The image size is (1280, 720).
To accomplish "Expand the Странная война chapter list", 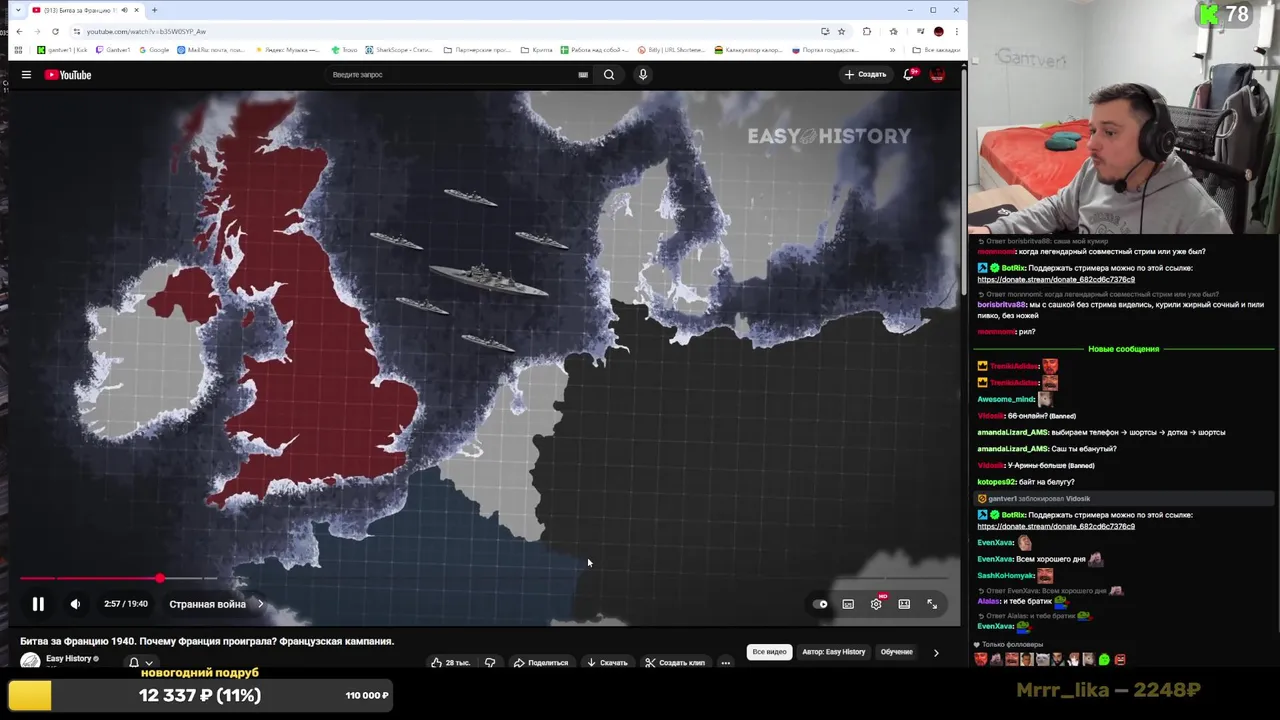I will coord(215,604).
